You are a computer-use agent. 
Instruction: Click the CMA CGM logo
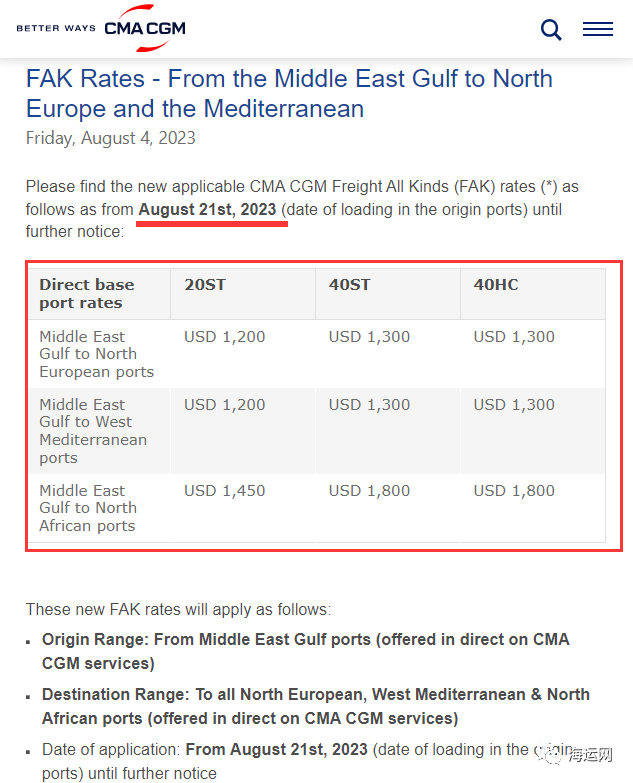(x=145, y=28)
